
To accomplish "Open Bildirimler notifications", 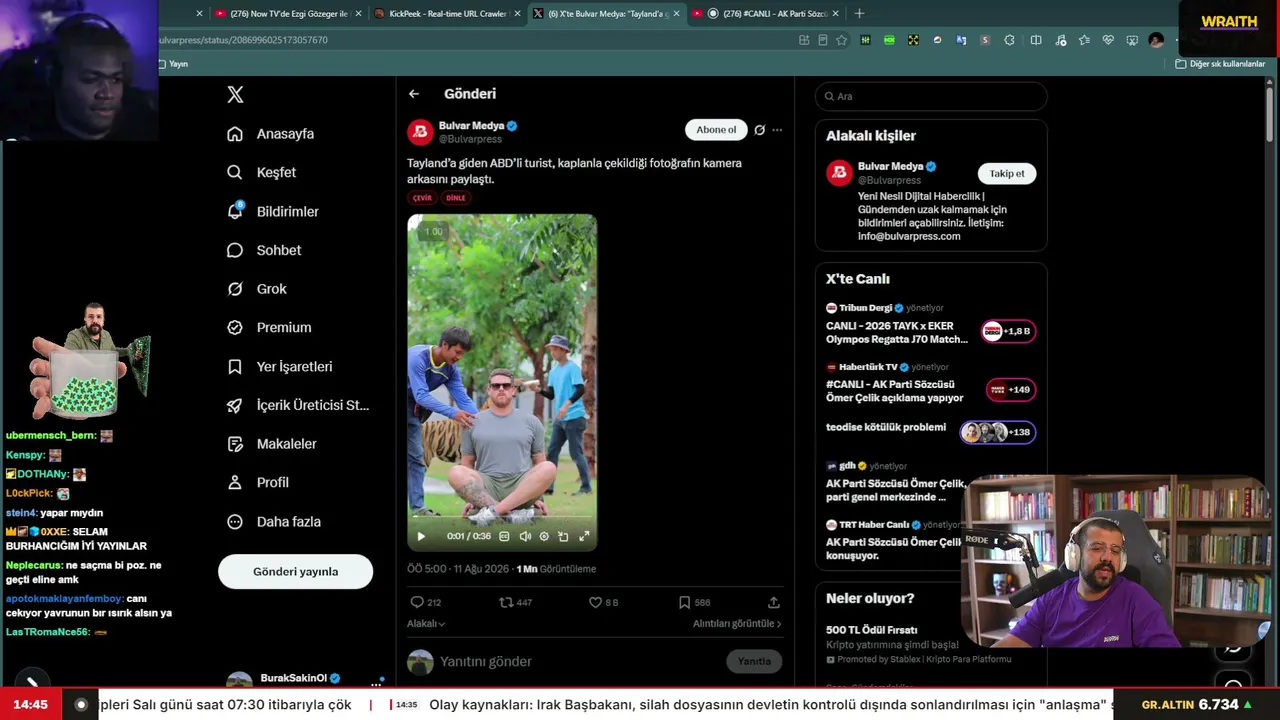I will coord(272,211).
